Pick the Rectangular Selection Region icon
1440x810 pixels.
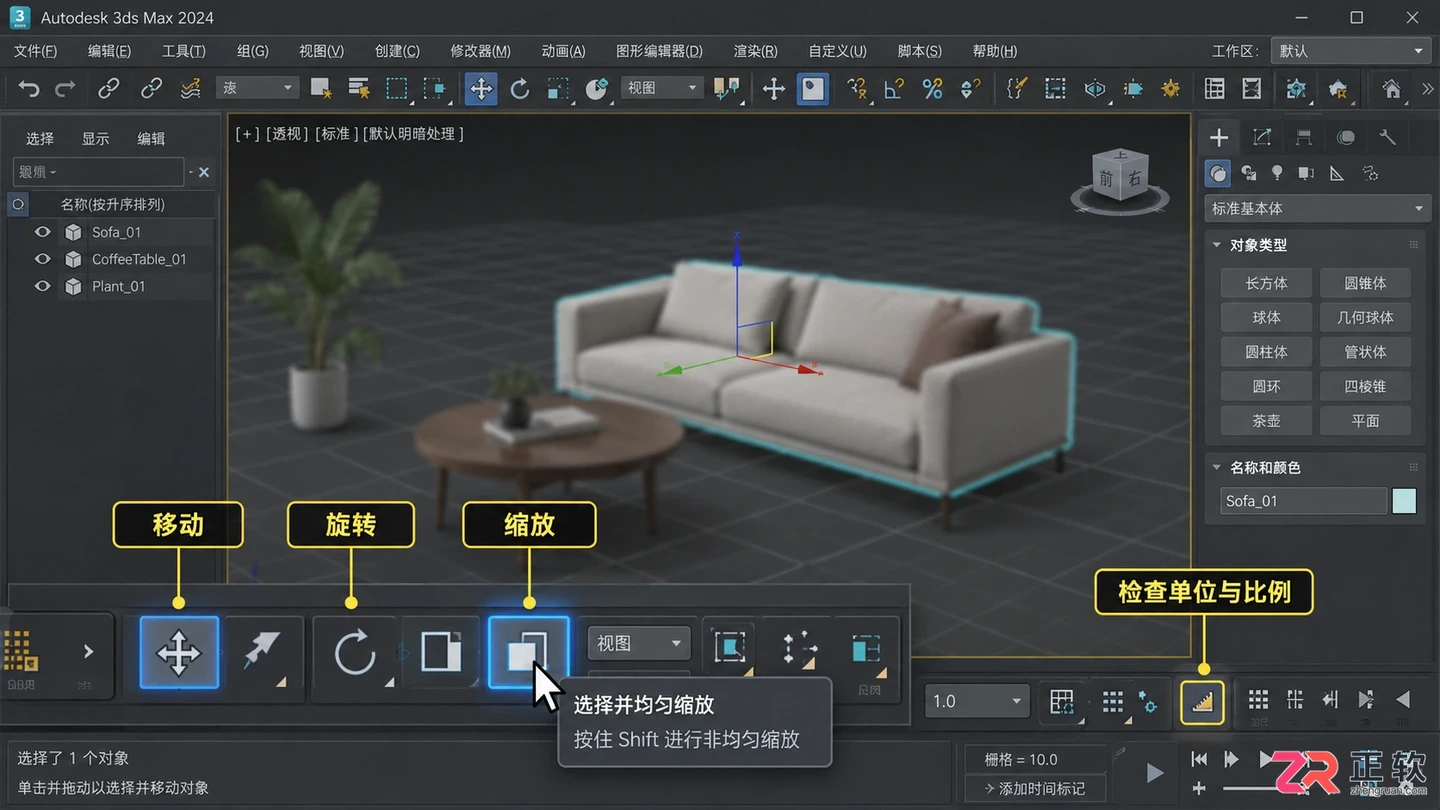click(397, 89)
